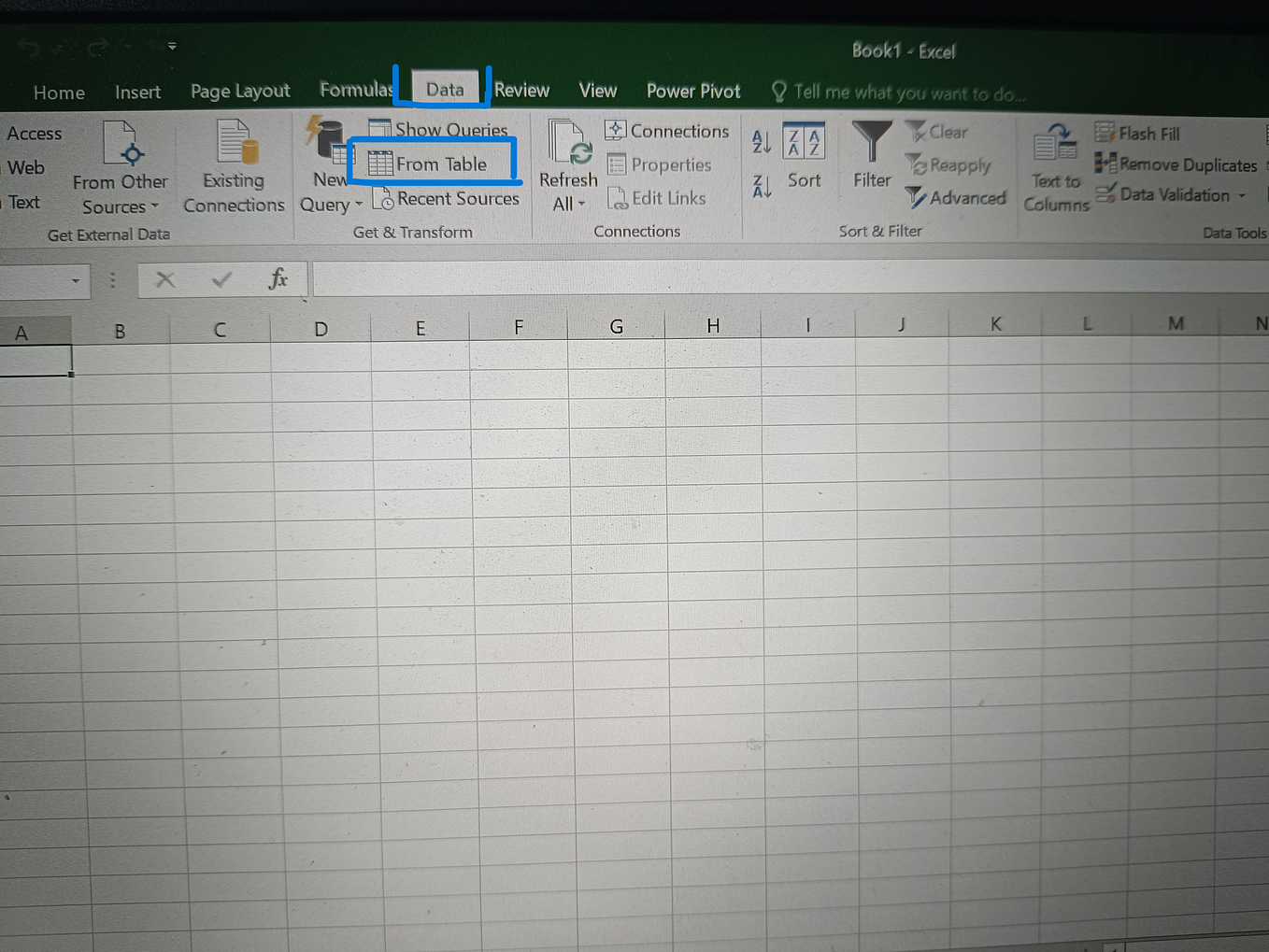Click the Redo icon in title bar
The height and width of the screenshot is (952, 1269).
[x=97, y=47]
